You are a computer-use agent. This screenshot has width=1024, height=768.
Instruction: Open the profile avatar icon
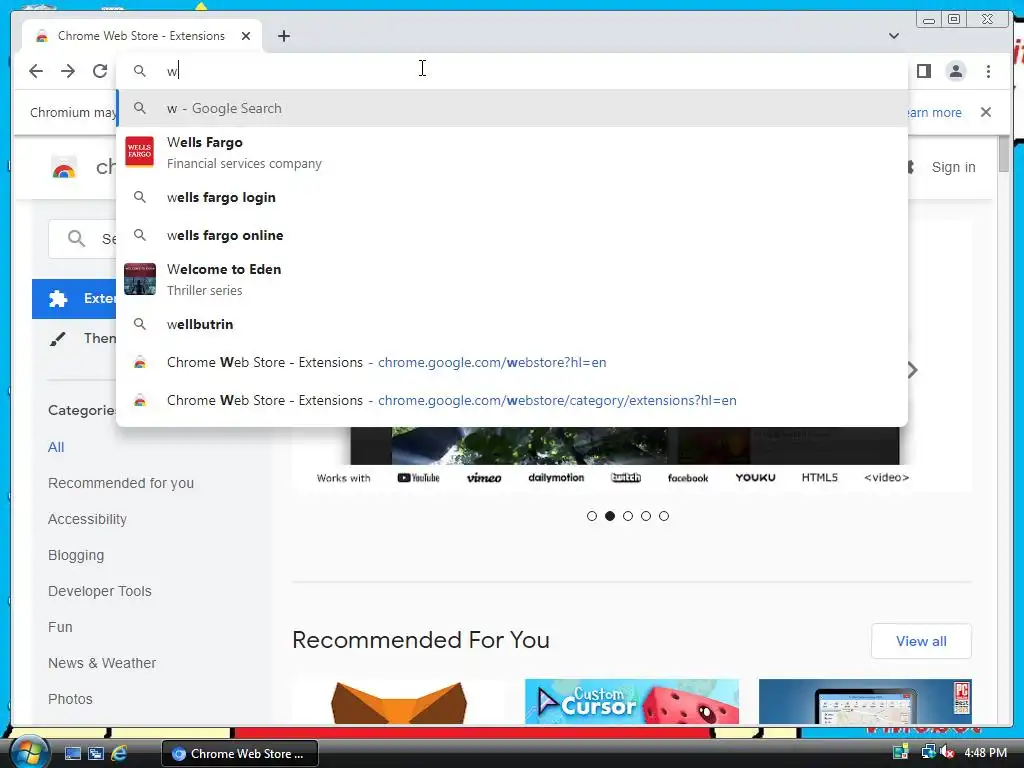pos(955,71)
